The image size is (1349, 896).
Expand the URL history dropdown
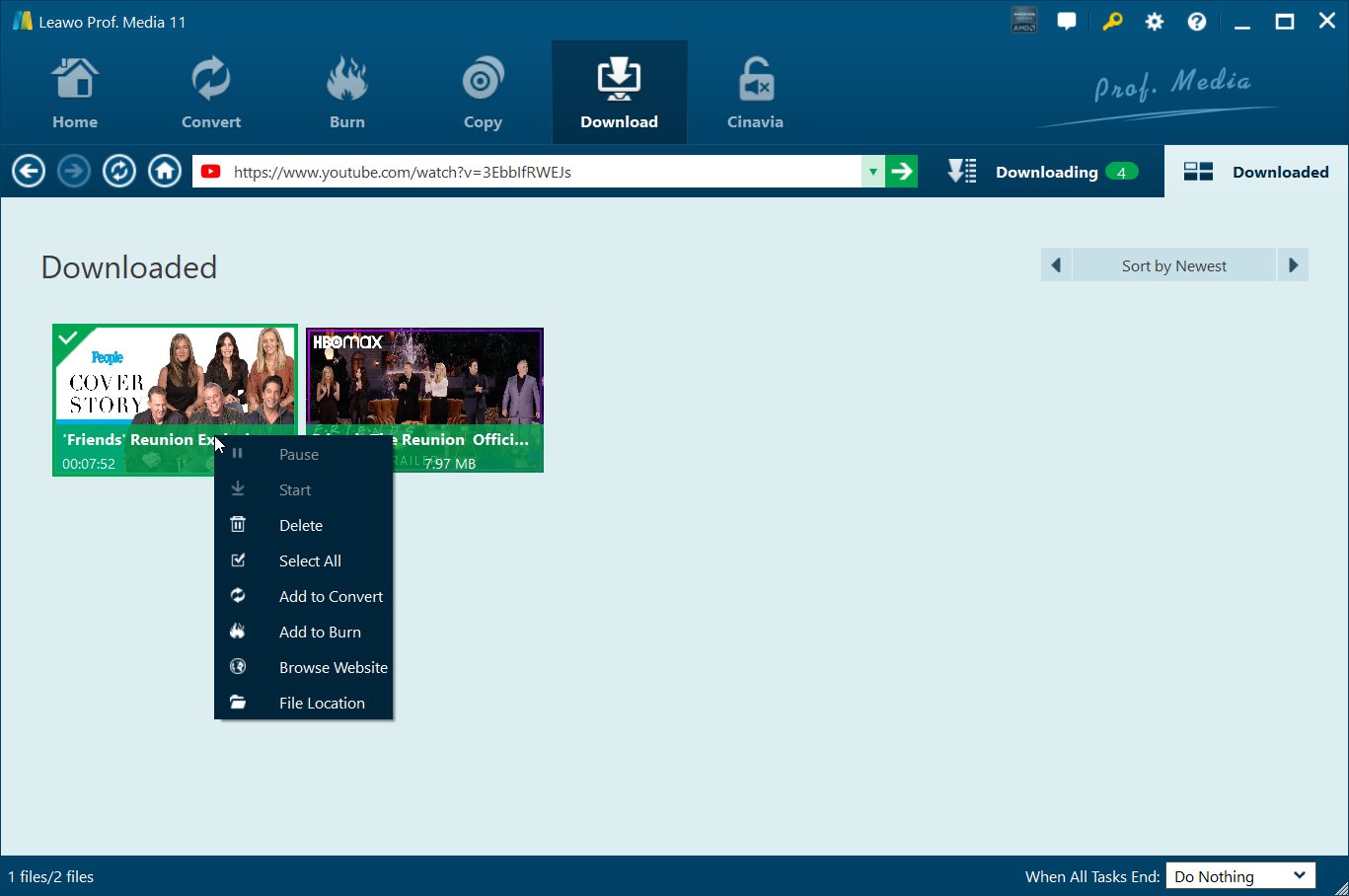(872, 172)
